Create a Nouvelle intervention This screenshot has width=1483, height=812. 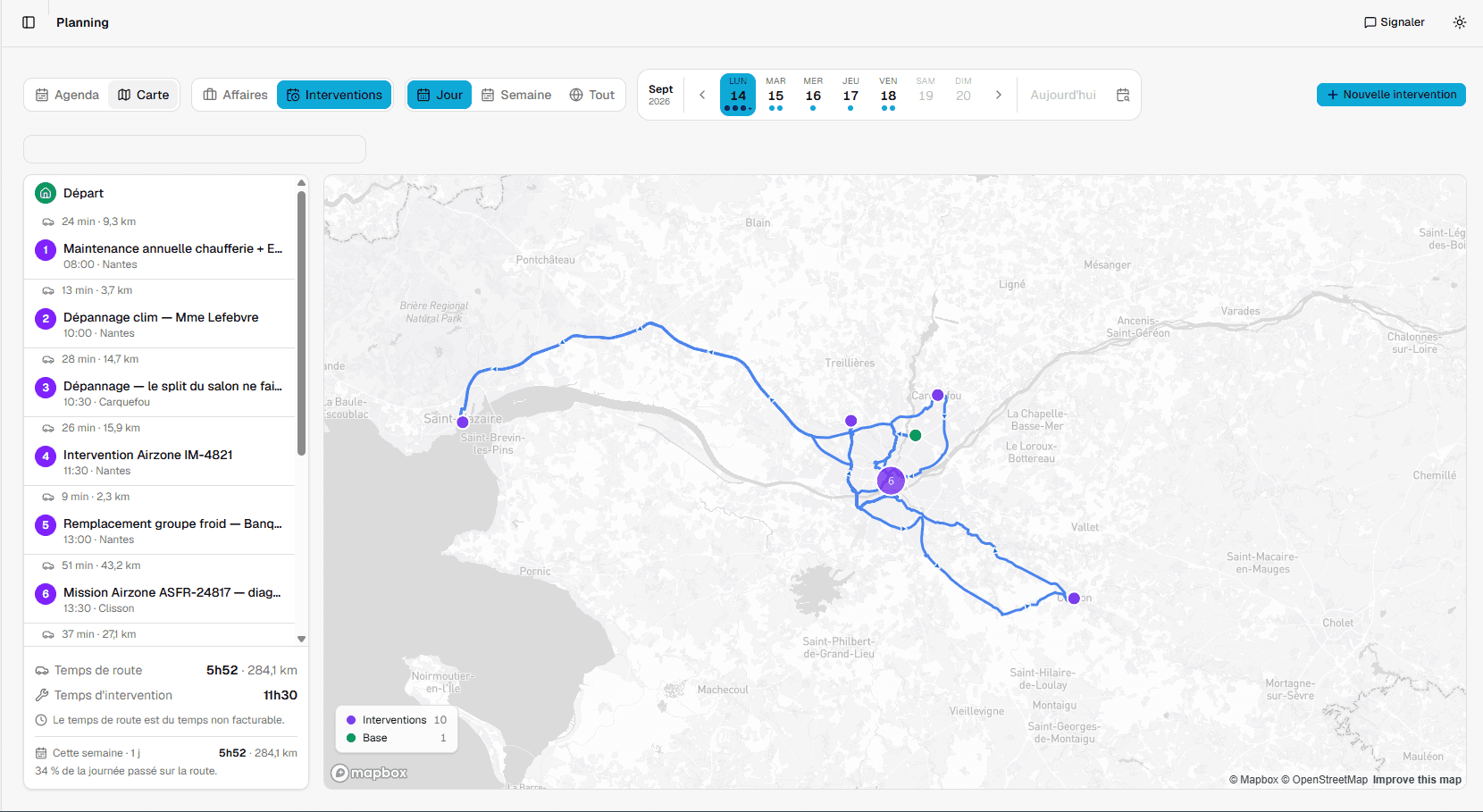coord(1391,95)
